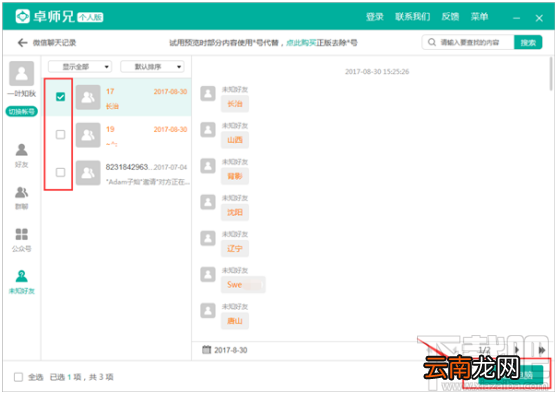Image resolution: width=557 pixels, height=396 pixels.
Task: Click sender avatar beside 长治 message
Action: coord(208,94)
